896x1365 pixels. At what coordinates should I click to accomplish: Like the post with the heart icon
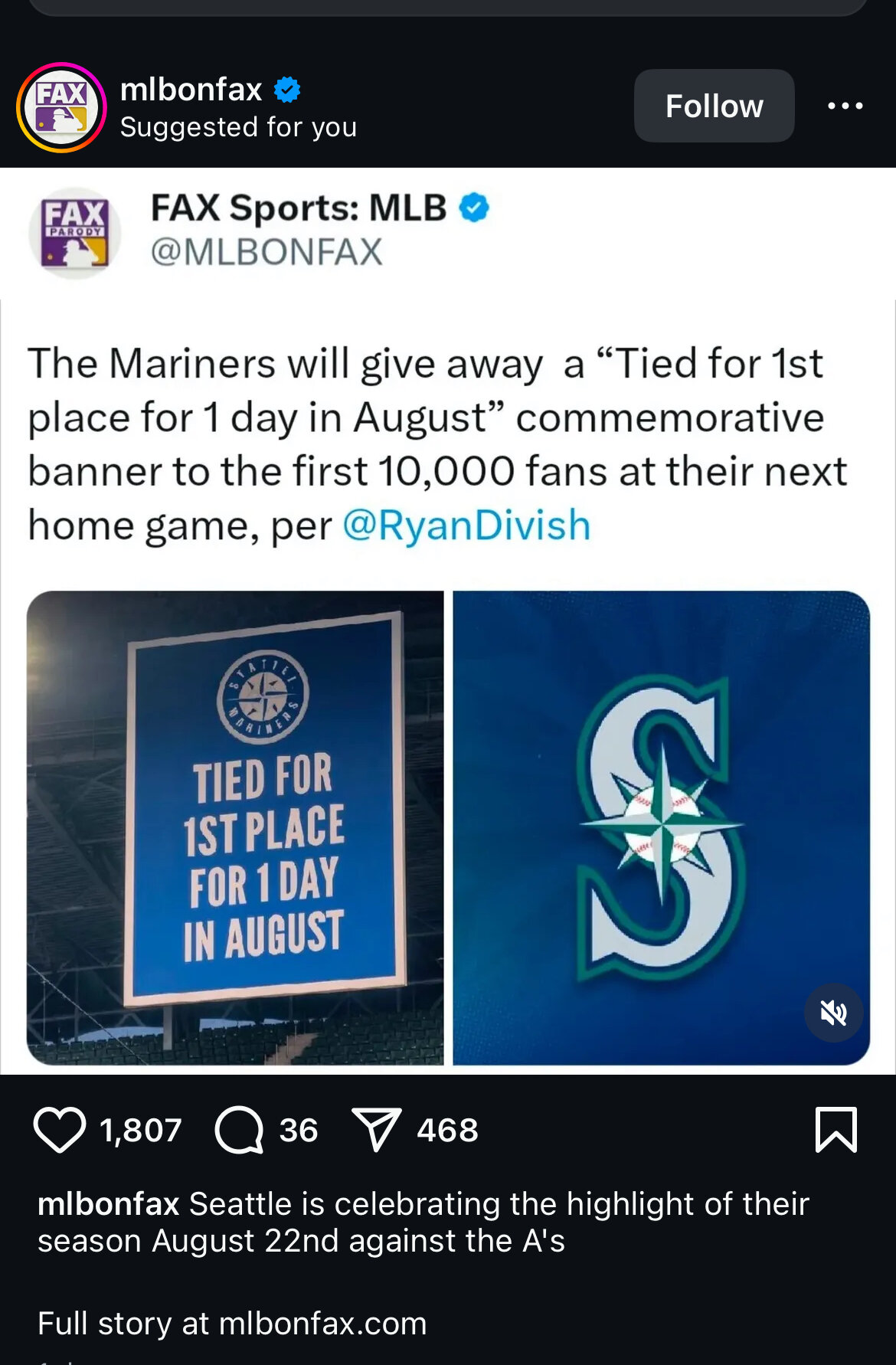click(x=60, y=1130)
